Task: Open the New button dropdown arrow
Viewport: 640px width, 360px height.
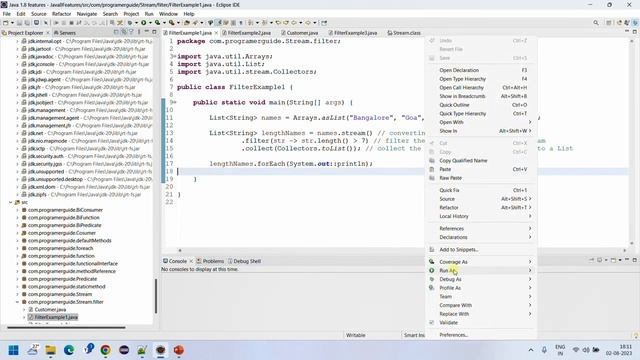Action: coord(12,23)
